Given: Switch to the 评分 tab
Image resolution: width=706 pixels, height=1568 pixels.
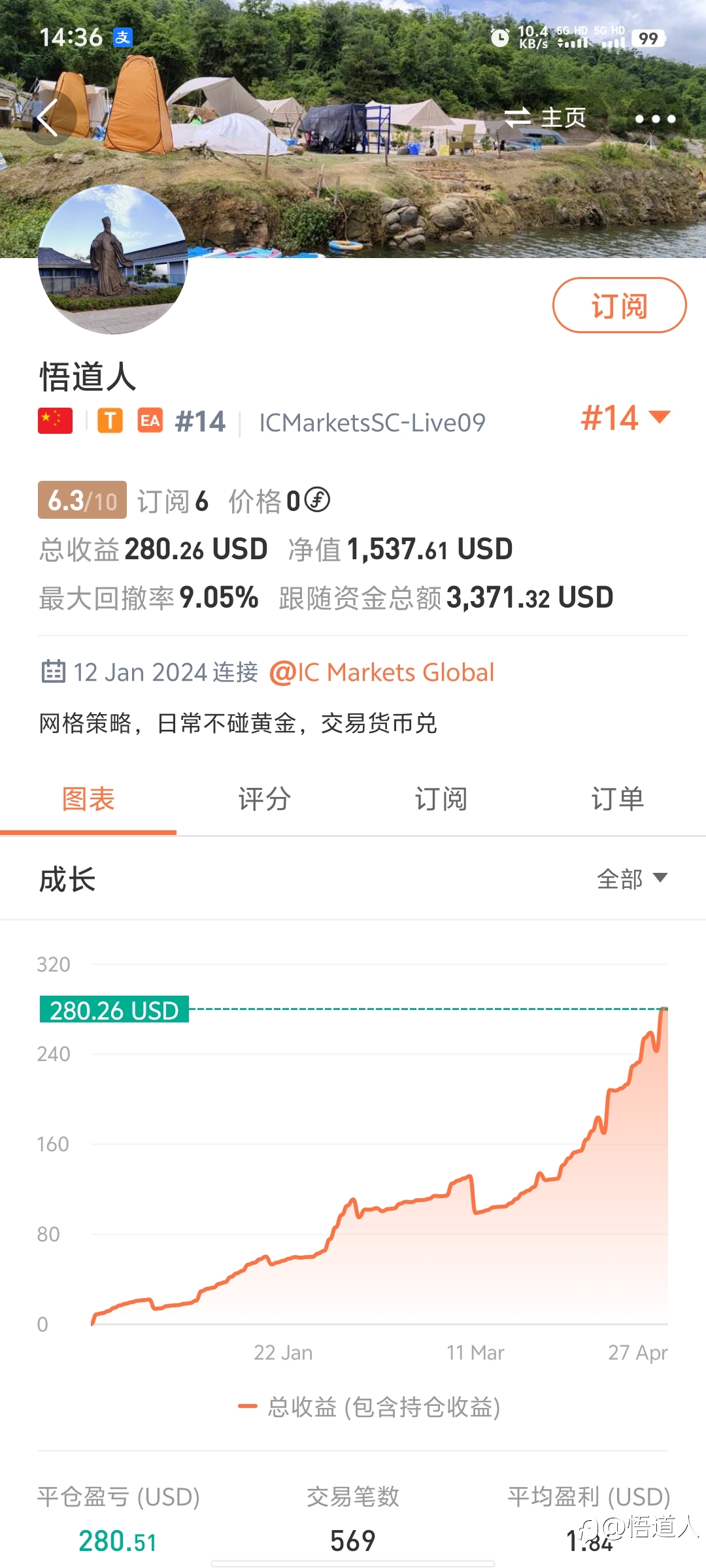Looking at the screenshot, I should click(265, 799).
